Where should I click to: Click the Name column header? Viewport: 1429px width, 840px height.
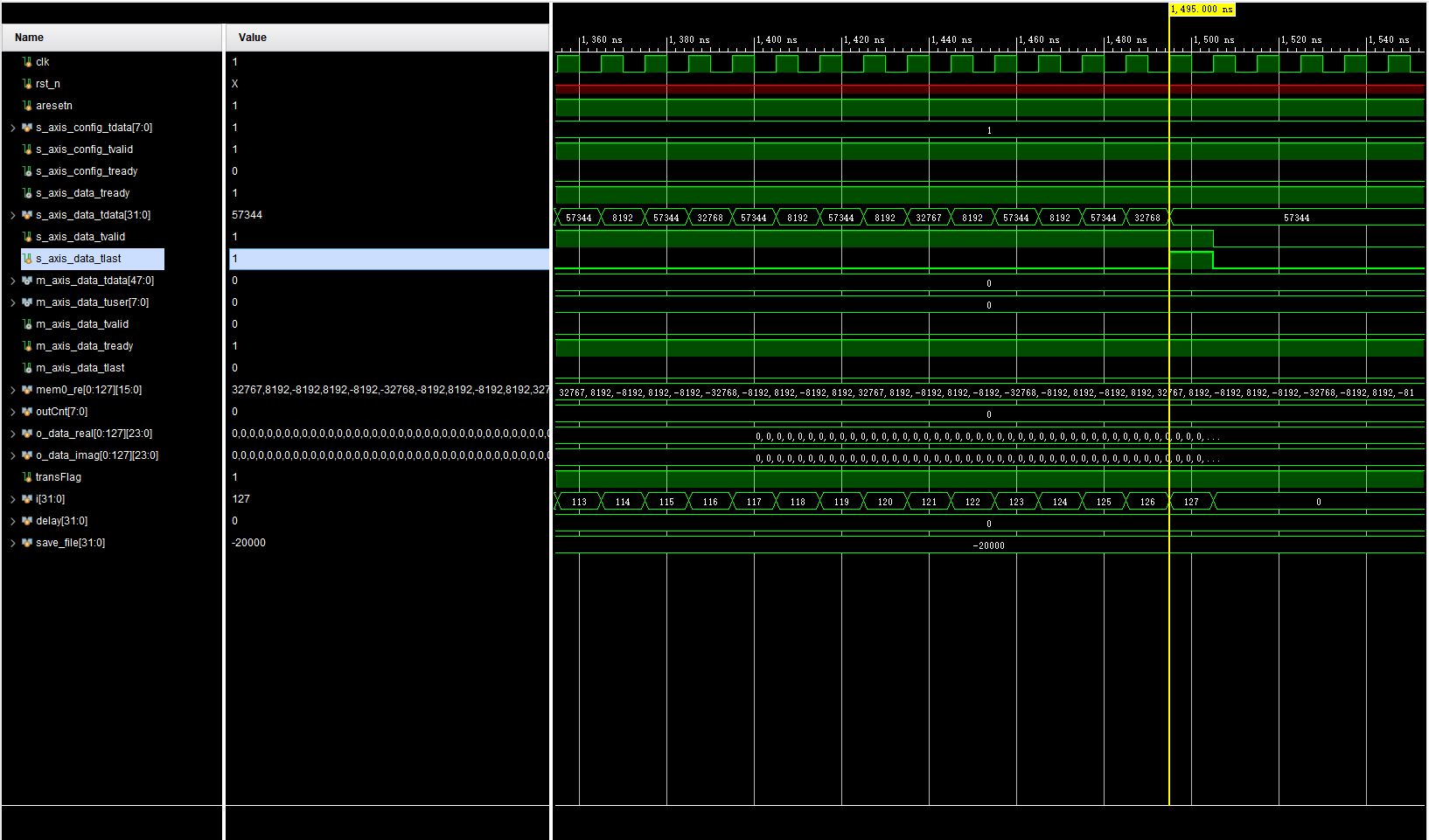[x=112, y=38]
